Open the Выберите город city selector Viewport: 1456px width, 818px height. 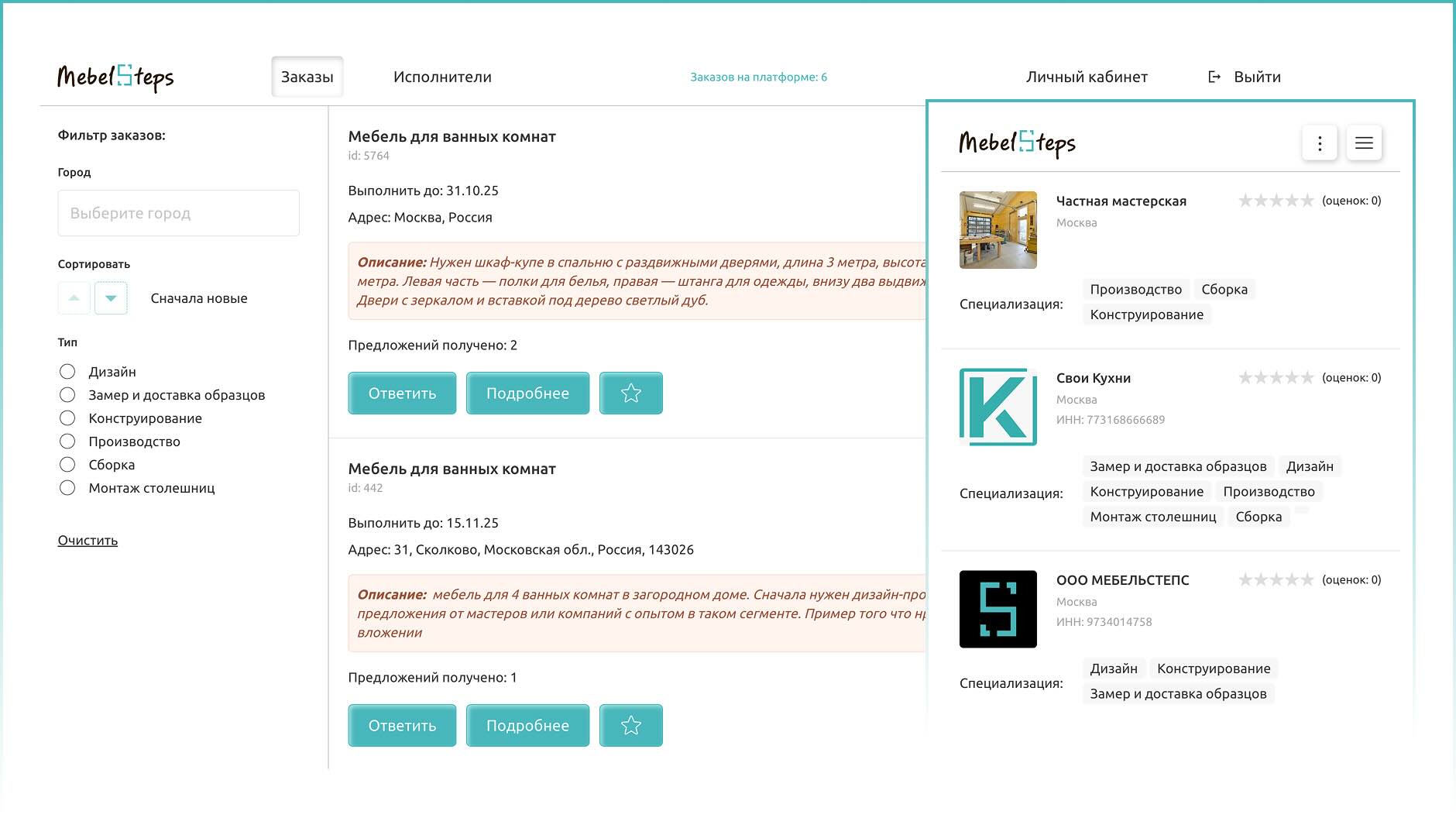point(179,213)
